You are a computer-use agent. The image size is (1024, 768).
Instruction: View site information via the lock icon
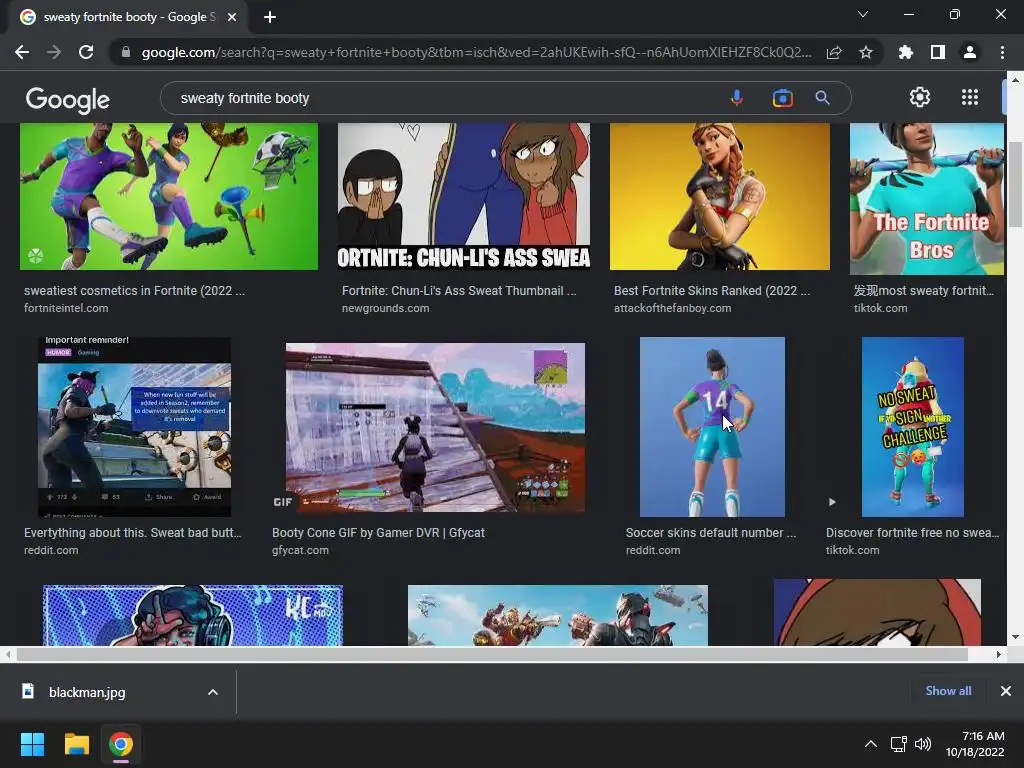[126, 52]
